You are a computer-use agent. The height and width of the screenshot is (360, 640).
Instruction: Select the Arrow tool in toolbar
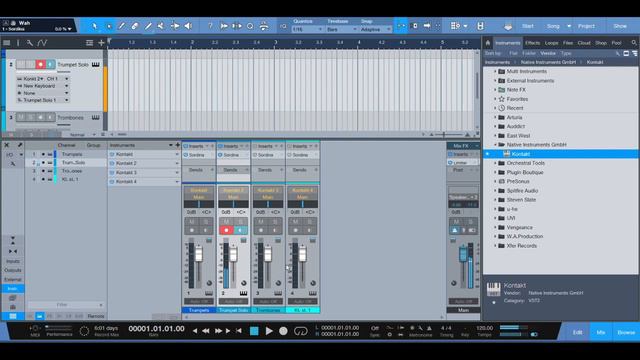[95, 26]
